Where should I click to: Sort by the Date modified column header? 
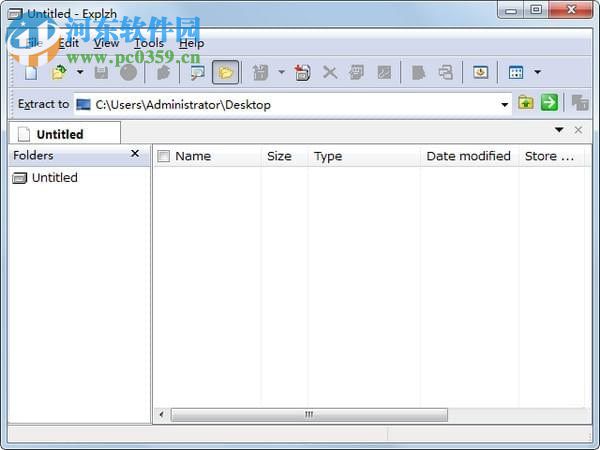pos(468,156)
